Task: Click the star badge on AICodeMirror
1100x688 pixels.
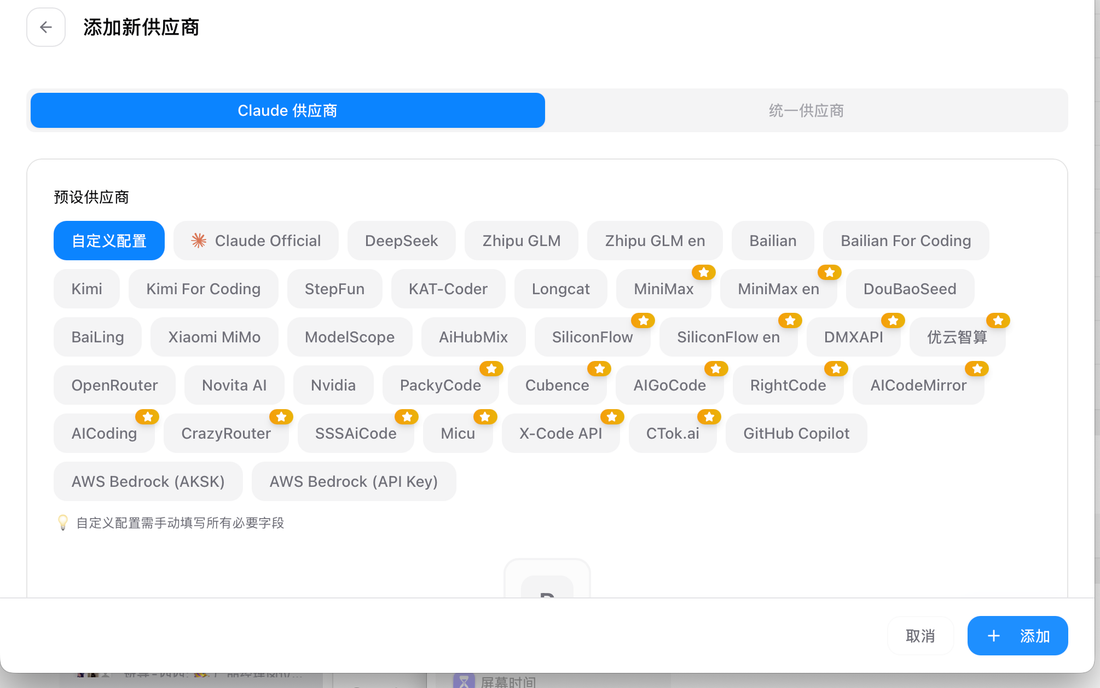Action: [x=977, y=368]
